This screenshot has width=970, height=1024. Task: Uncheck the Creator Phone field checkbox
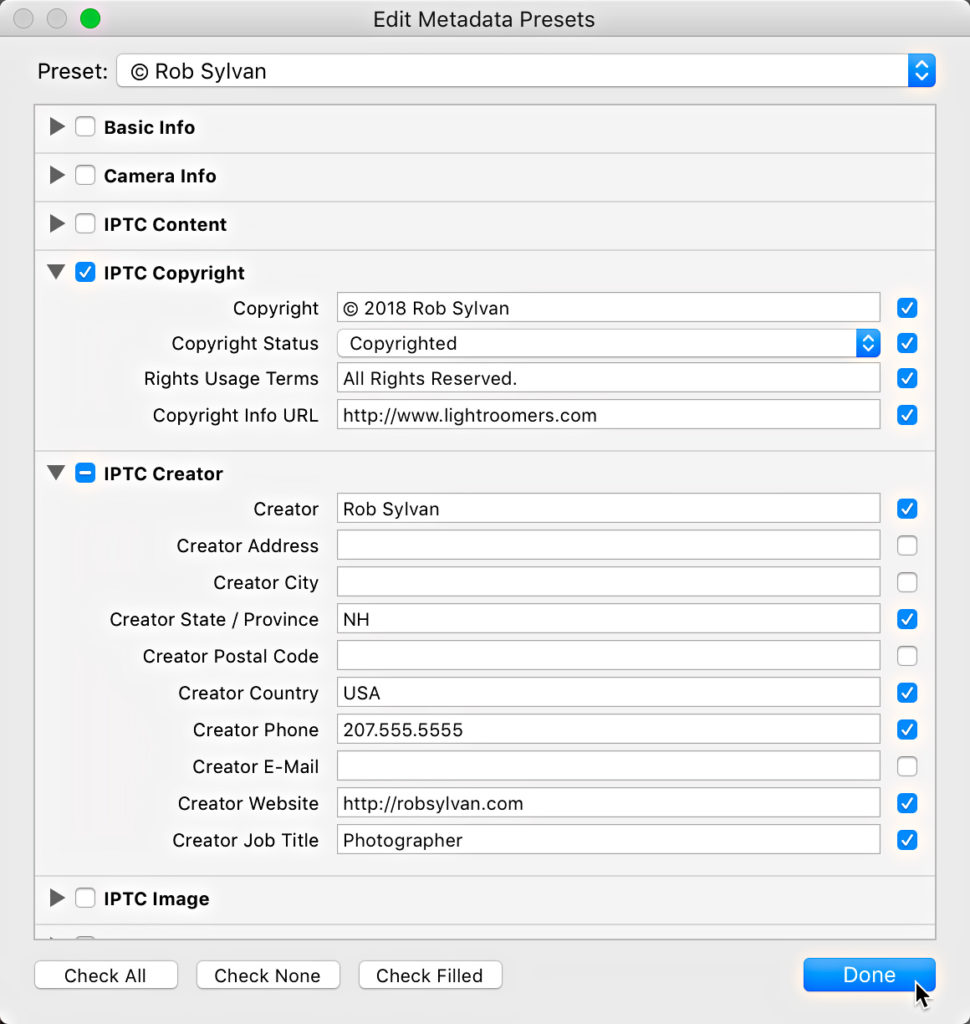[x=907, y=729]
